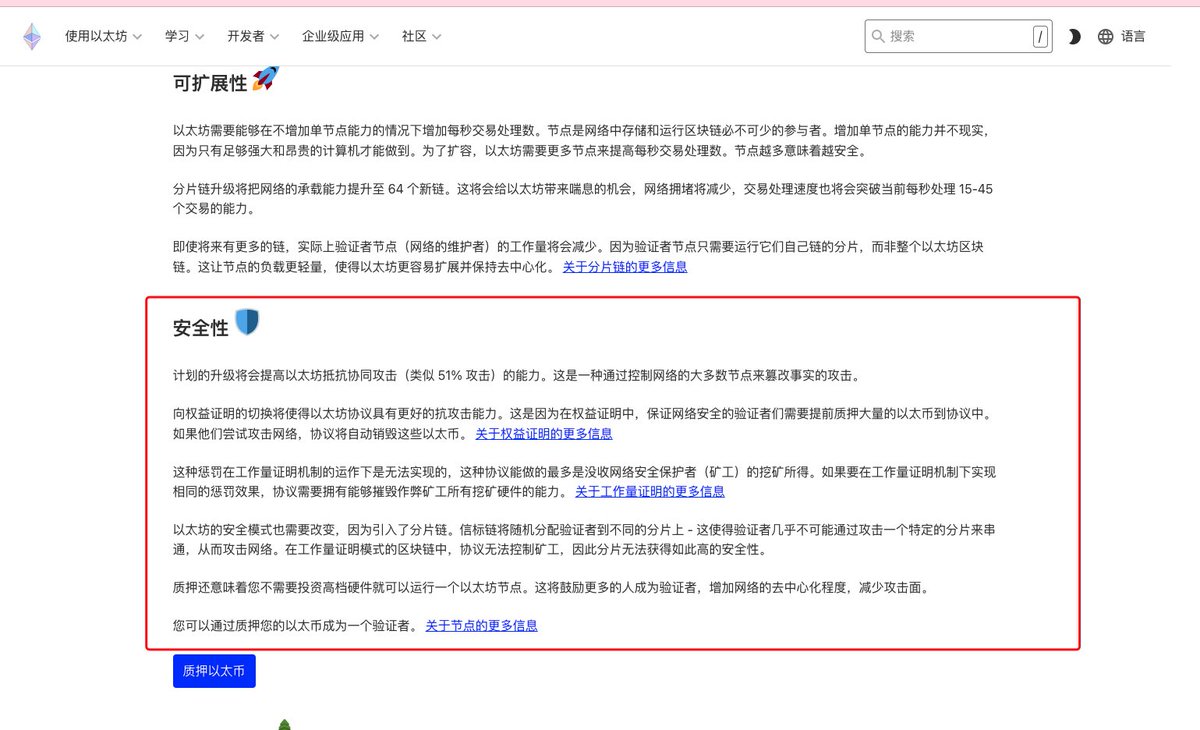Open the 社区 dropdown menu

pyautogui.click(x=421, y=36)
